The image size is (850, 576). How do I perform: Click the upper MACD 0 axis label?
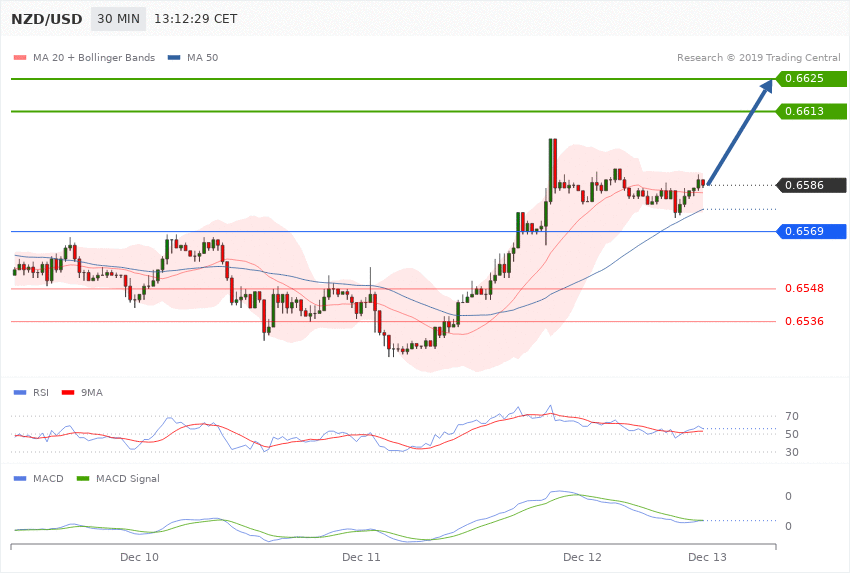point(788,496)
